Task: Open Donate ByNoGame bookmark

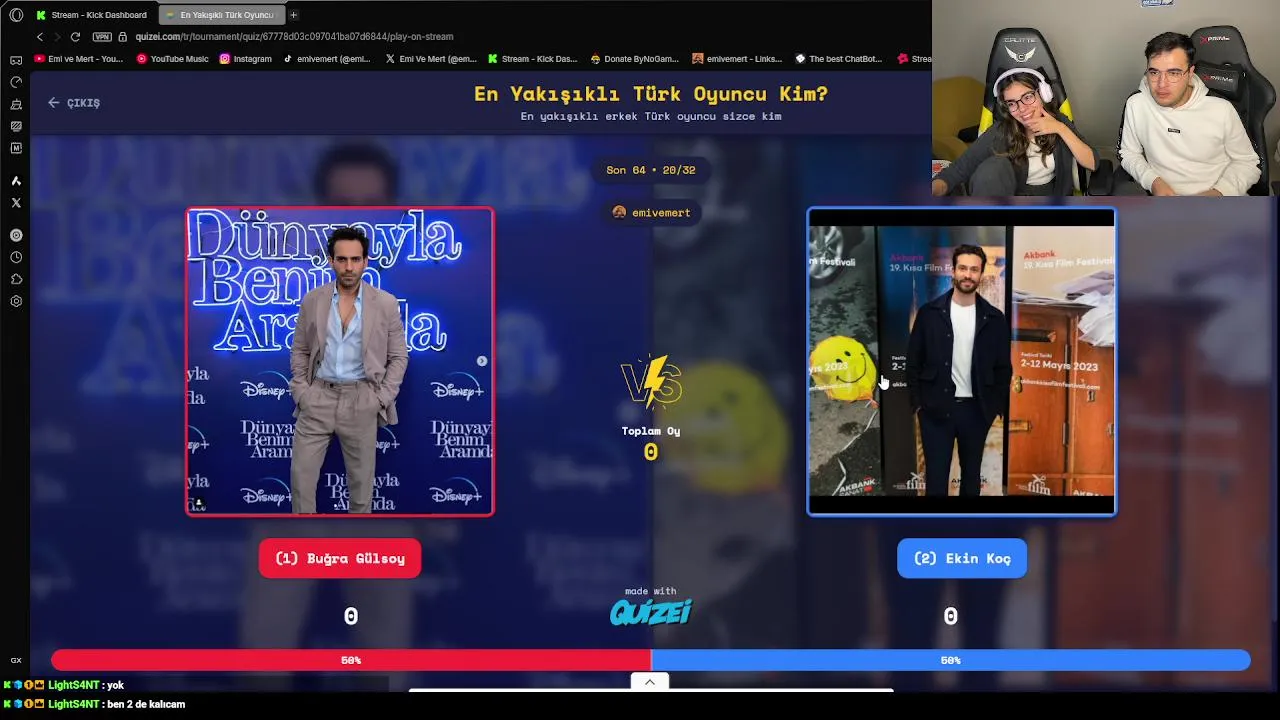Action: tap(635, 59)
